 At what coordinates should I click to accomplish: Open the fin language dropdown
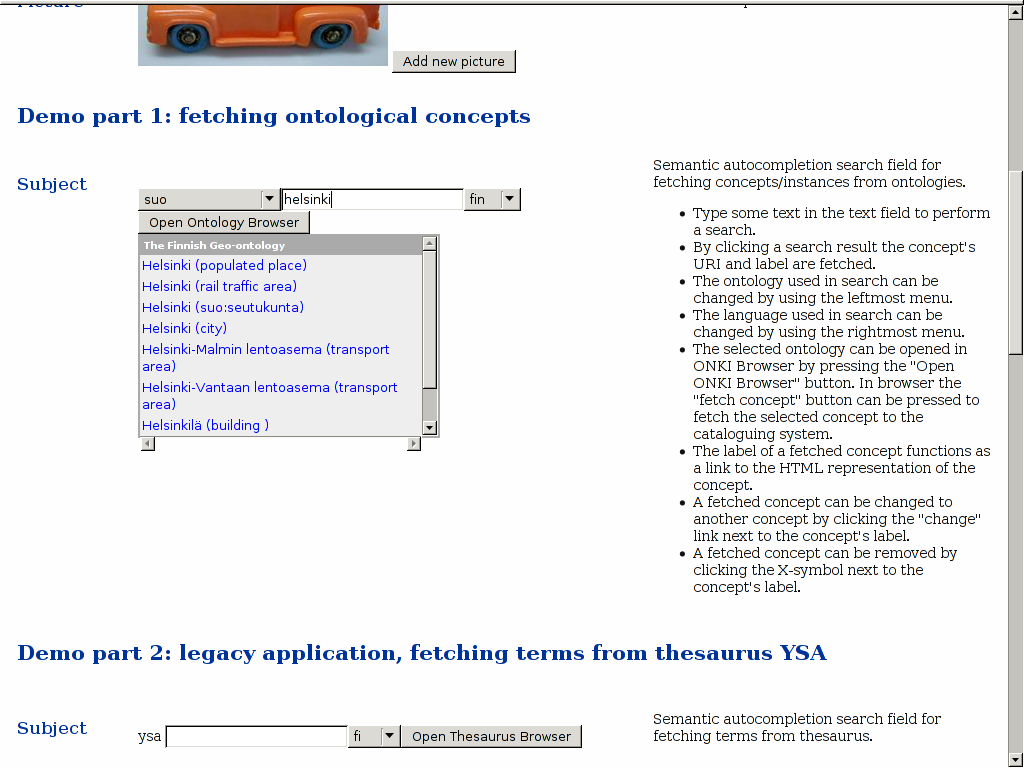492,199
